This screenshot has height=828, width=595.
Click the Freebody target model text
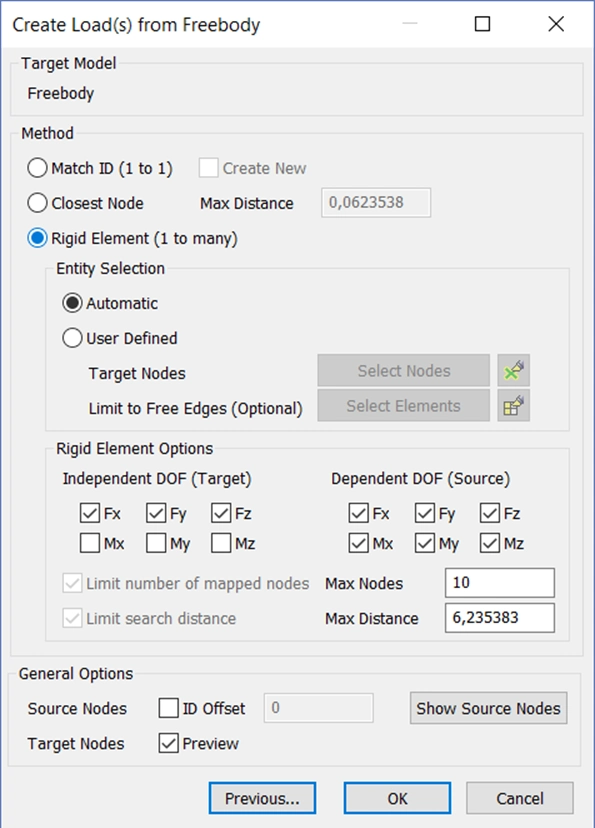click(x=61, y=93)
